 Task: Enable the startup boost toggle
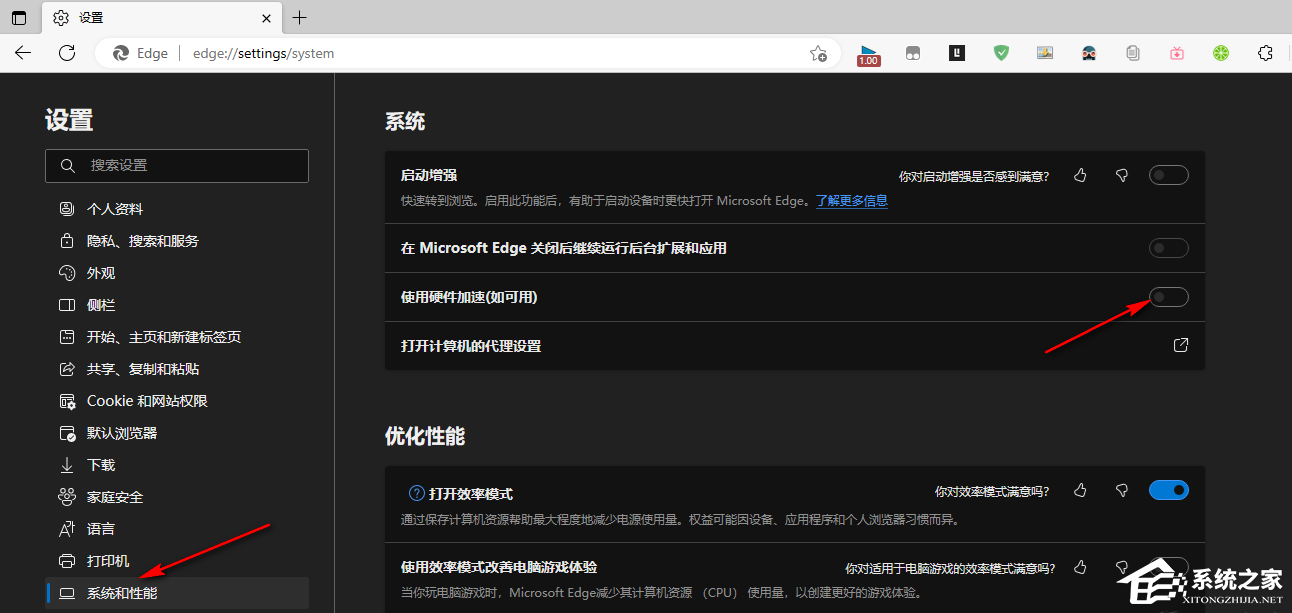(x=1168, y=176)
